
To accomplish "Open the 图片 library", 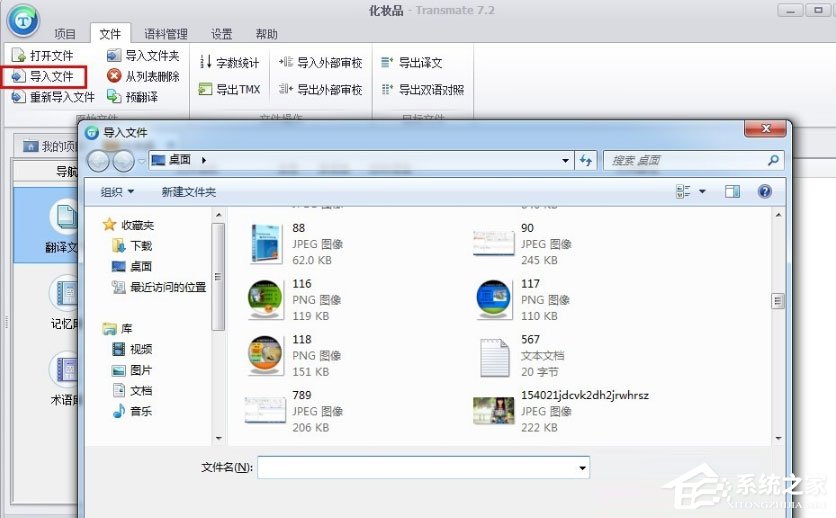I will 132,370.
